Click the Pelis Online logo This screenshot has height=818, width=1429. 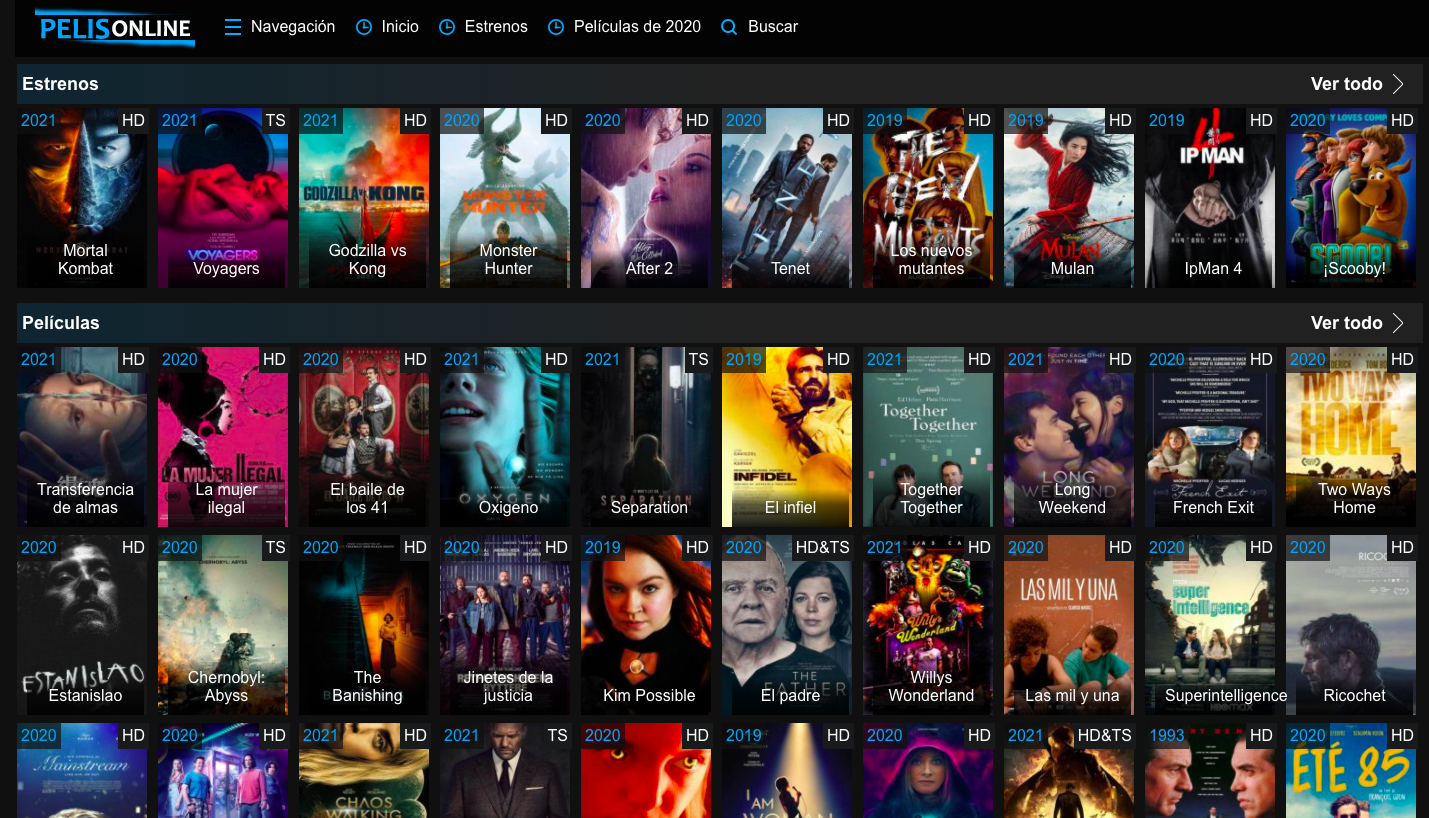[114, 28]
